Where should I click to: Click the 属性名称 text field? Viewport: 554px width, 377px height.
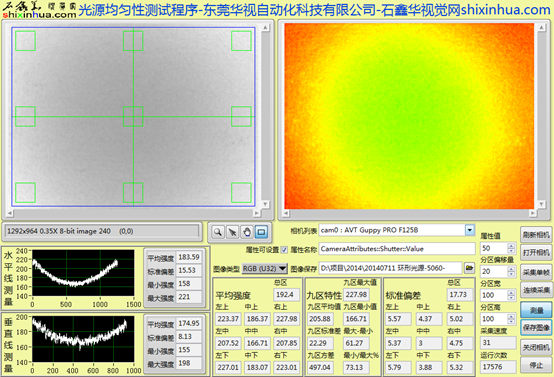point(397,249)
